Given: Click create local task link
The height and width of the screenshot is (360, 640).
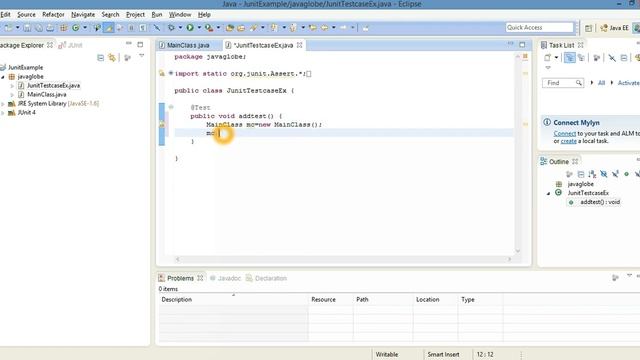Looking at the screenshot, I should coord(569,141).
